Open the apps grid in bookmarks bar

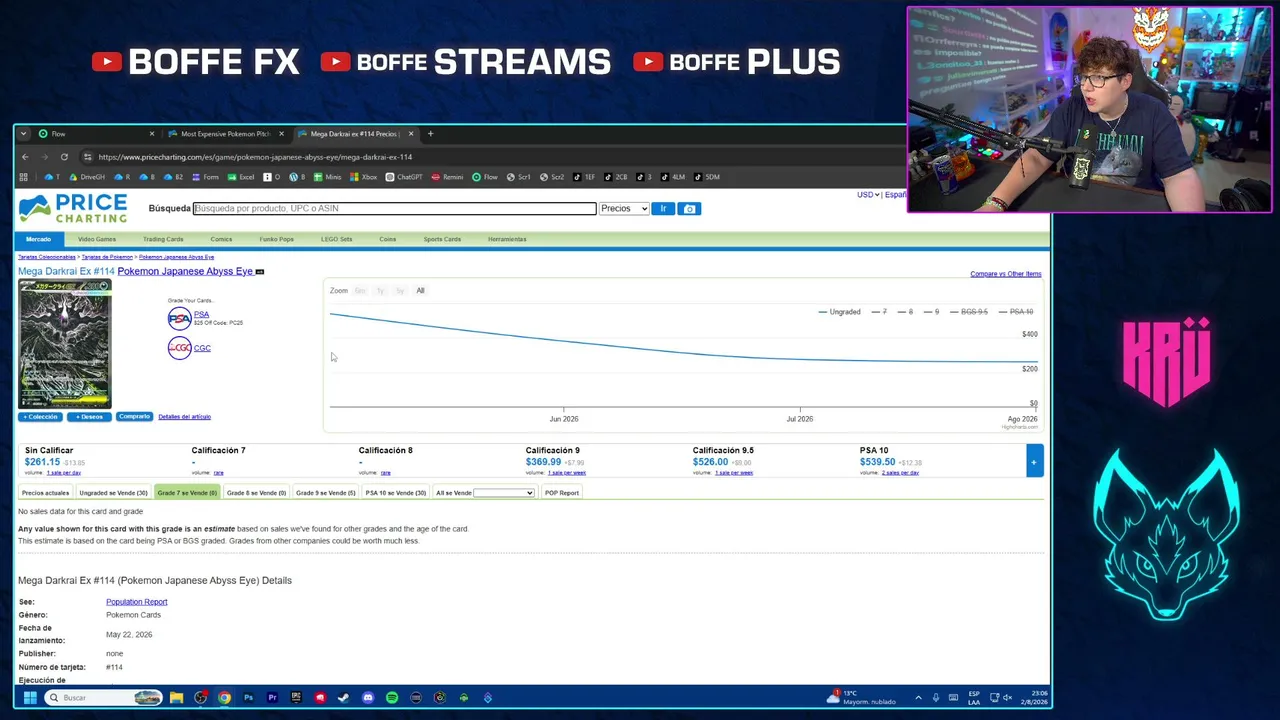[x=24, y=177]
